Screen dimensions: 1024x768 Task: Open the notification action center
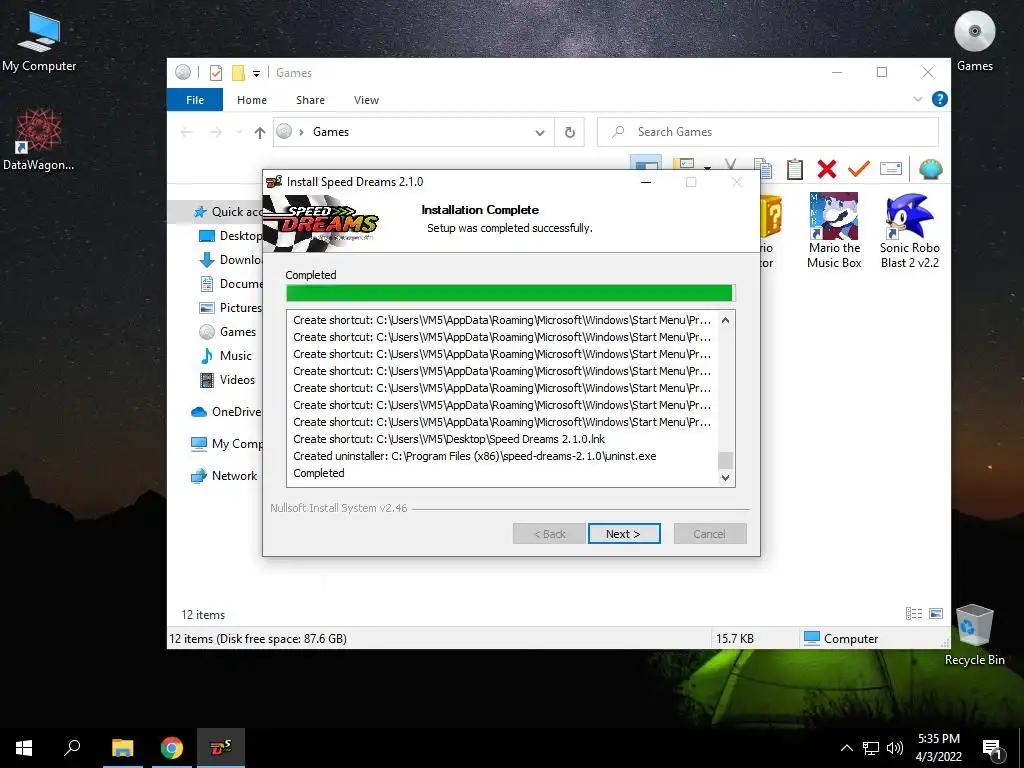992,749
